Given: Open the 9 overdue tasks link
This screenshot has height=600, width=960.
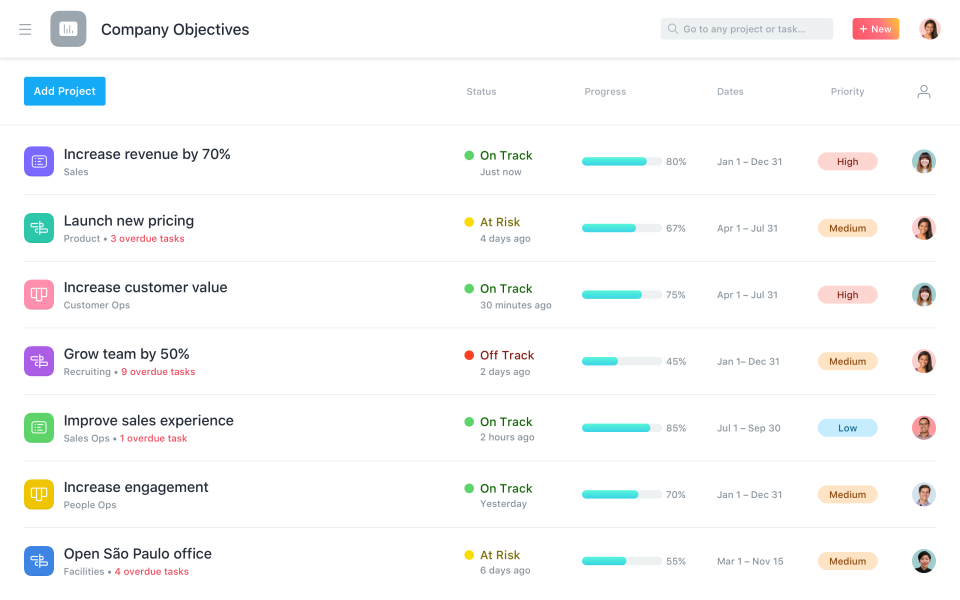Looking at the screenshot, I should (158, 372).
